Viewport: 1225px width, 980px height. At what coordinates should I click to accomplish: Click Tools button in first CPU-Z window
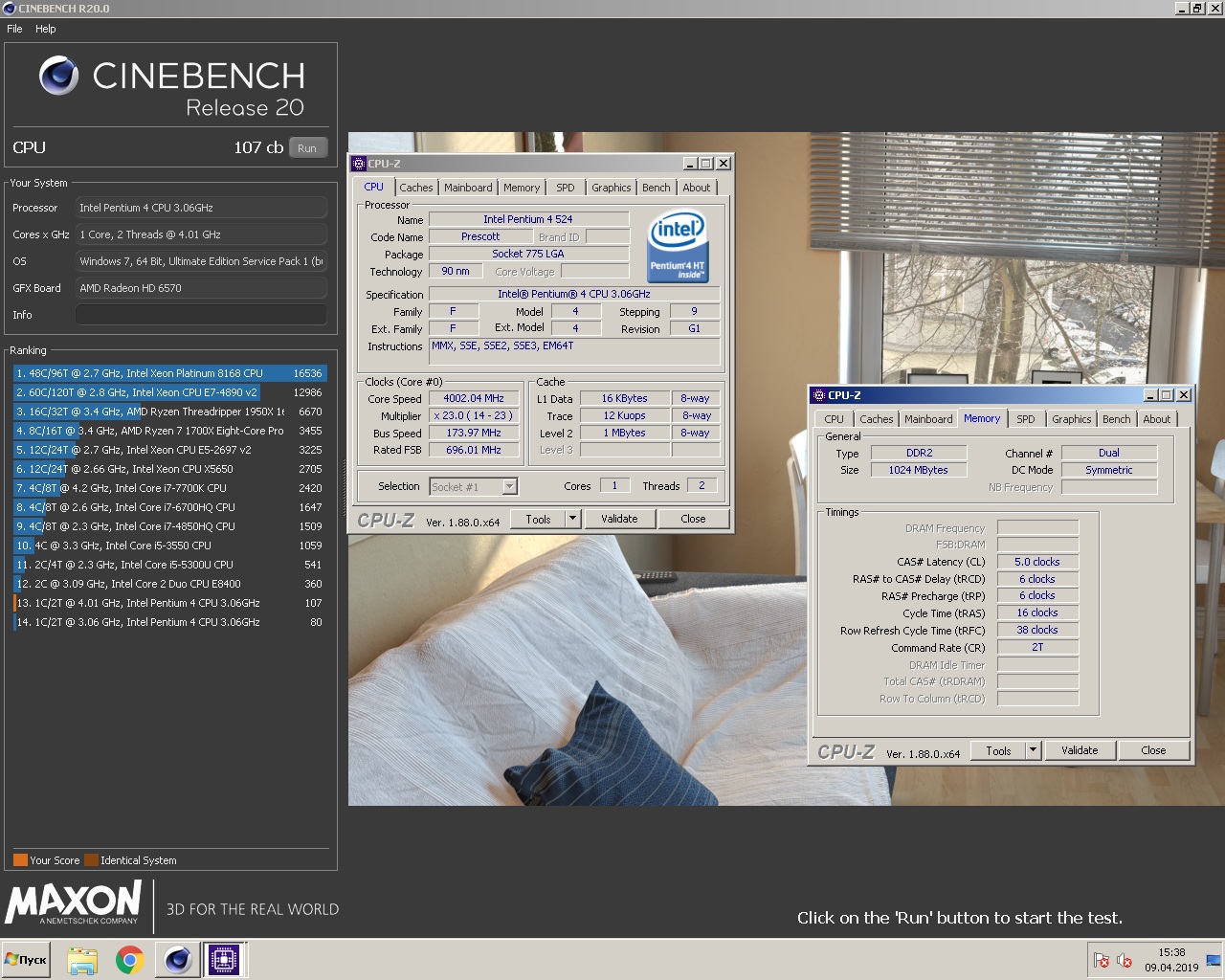pos(539,520)
